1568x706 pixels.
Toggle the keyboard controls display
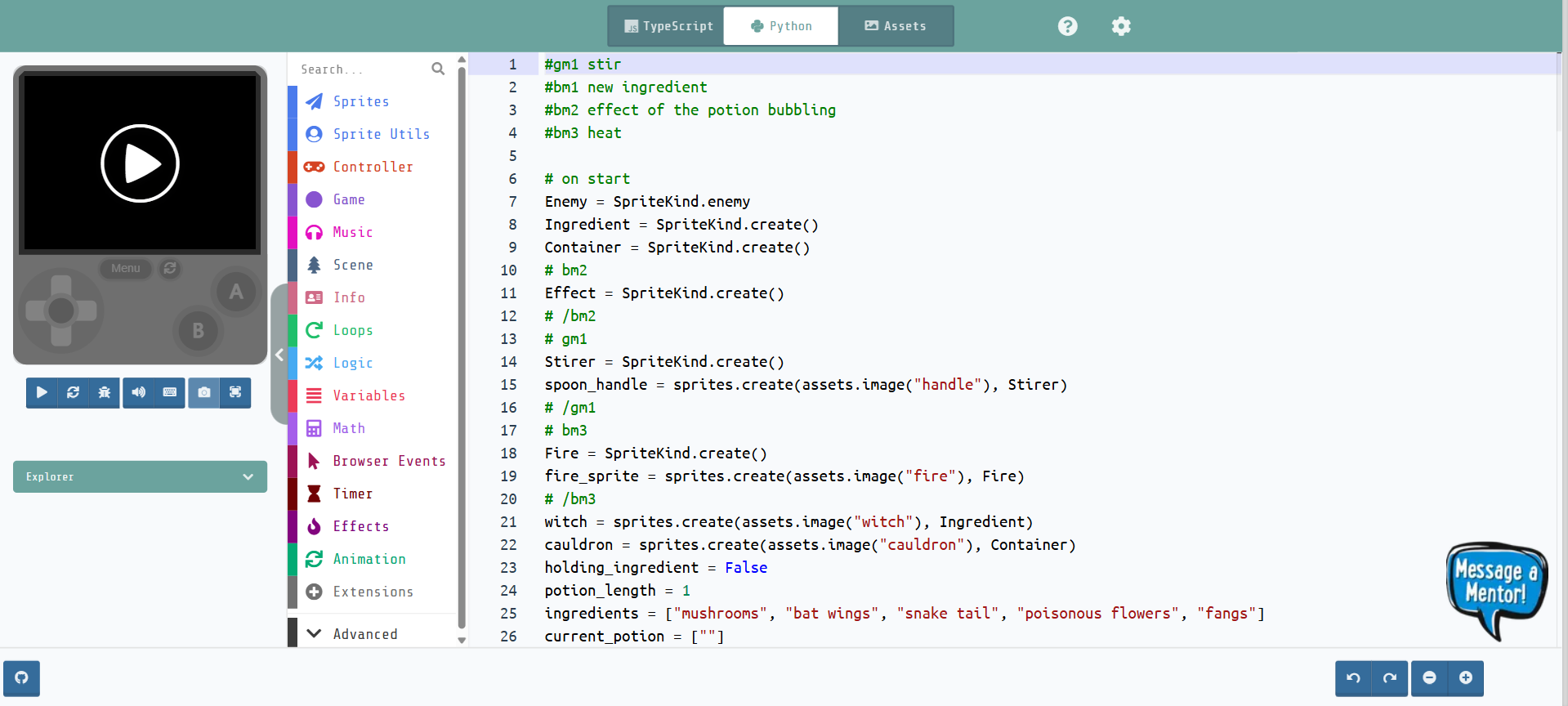coord(170,392)
